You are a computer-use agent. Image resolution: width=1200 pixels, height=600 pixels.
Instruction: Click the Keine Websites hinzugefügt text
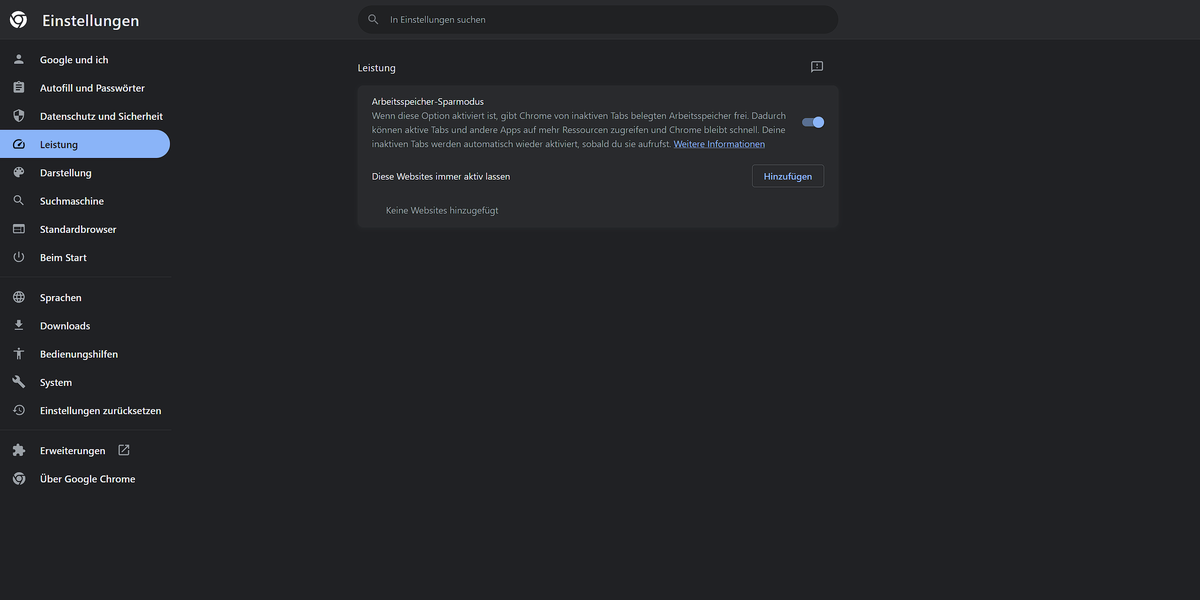pos(442,210)
